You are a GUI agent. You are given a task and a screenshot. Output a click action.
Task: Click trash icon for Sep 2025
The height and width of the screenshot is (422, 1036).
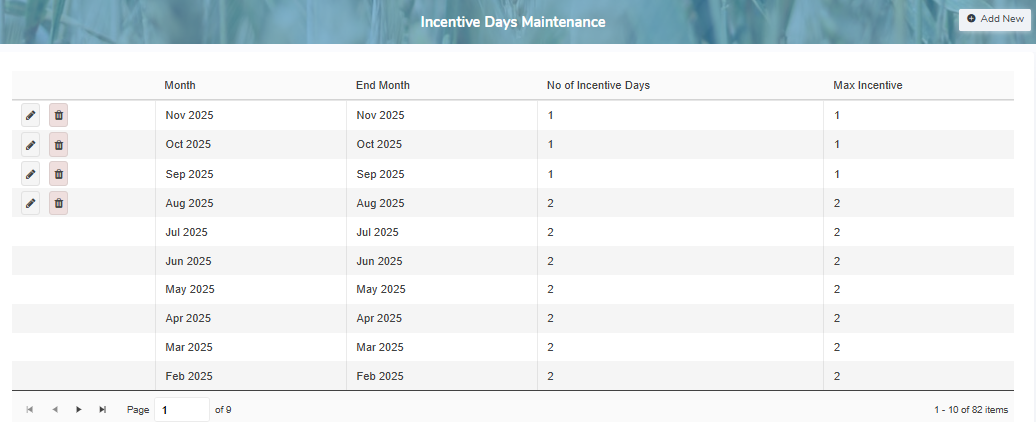[x=59, y=174]
